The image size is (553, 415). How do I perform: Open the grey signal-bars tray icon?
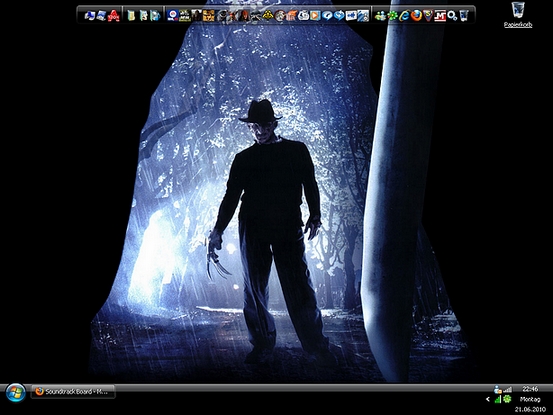point(508,389)
